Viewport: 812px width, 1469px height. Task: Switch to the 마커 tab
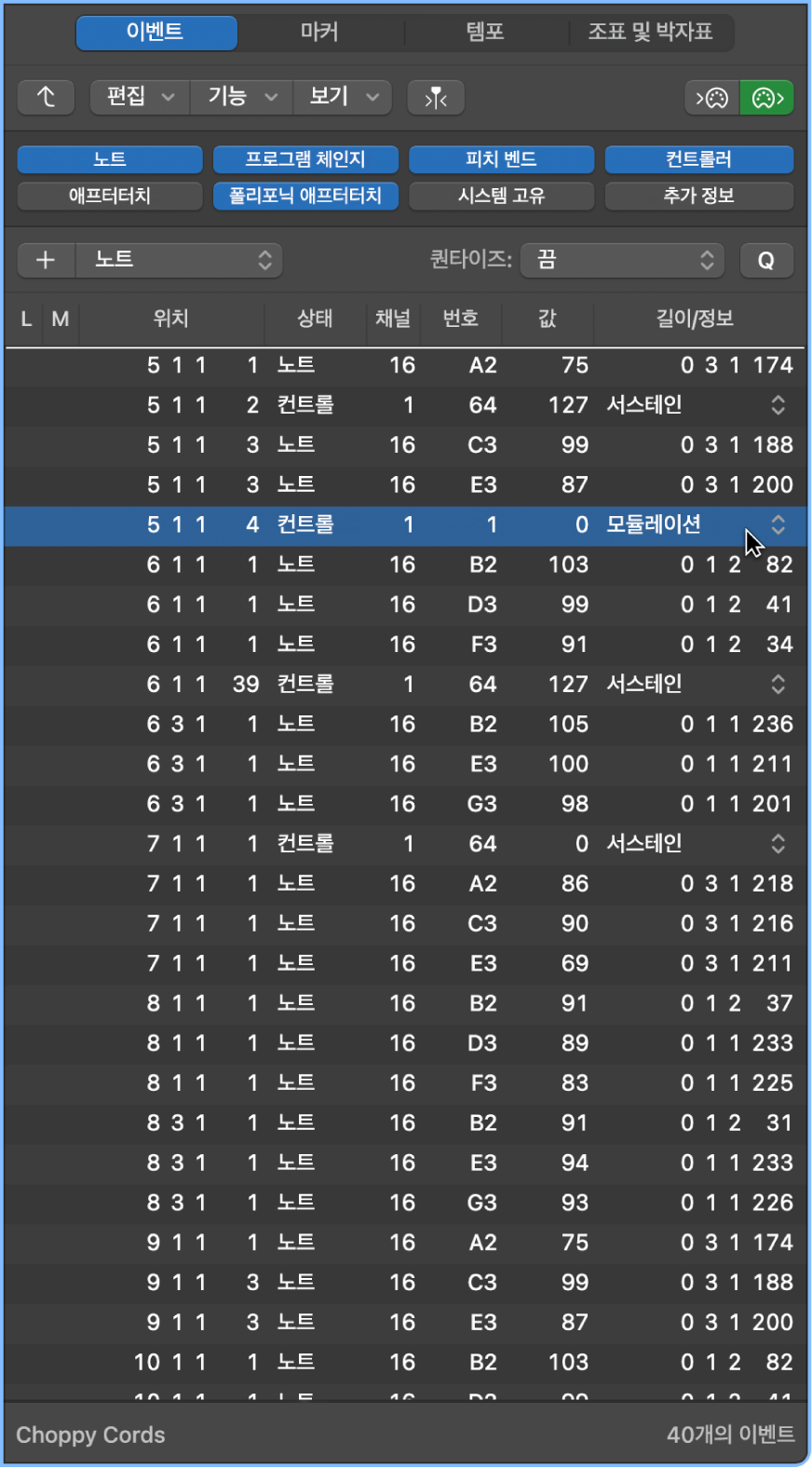click(319, 33)
